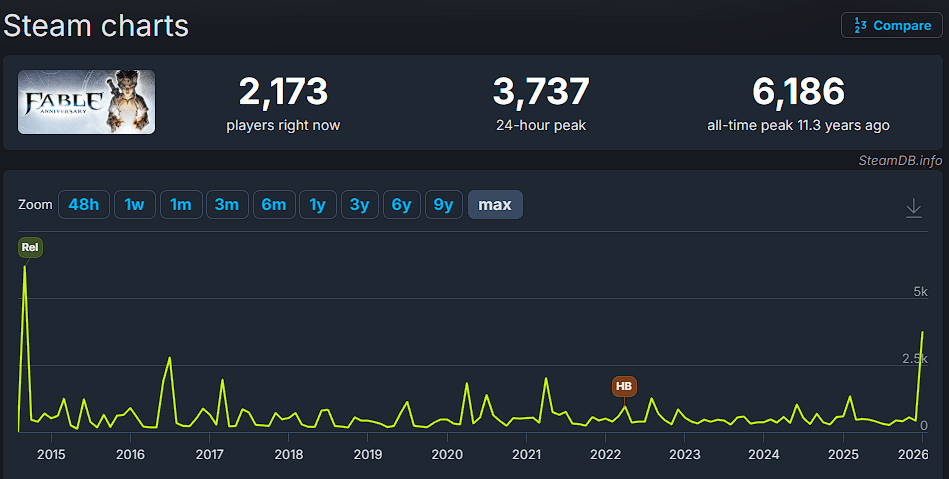Zoom the chart to 9y

pos(443,205)
